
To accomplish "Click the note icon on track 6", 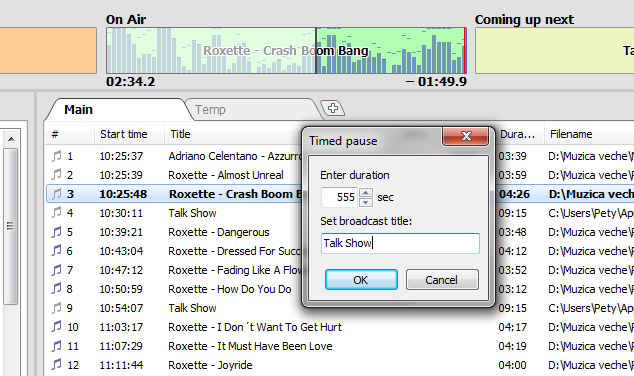I will coord(57,251).
